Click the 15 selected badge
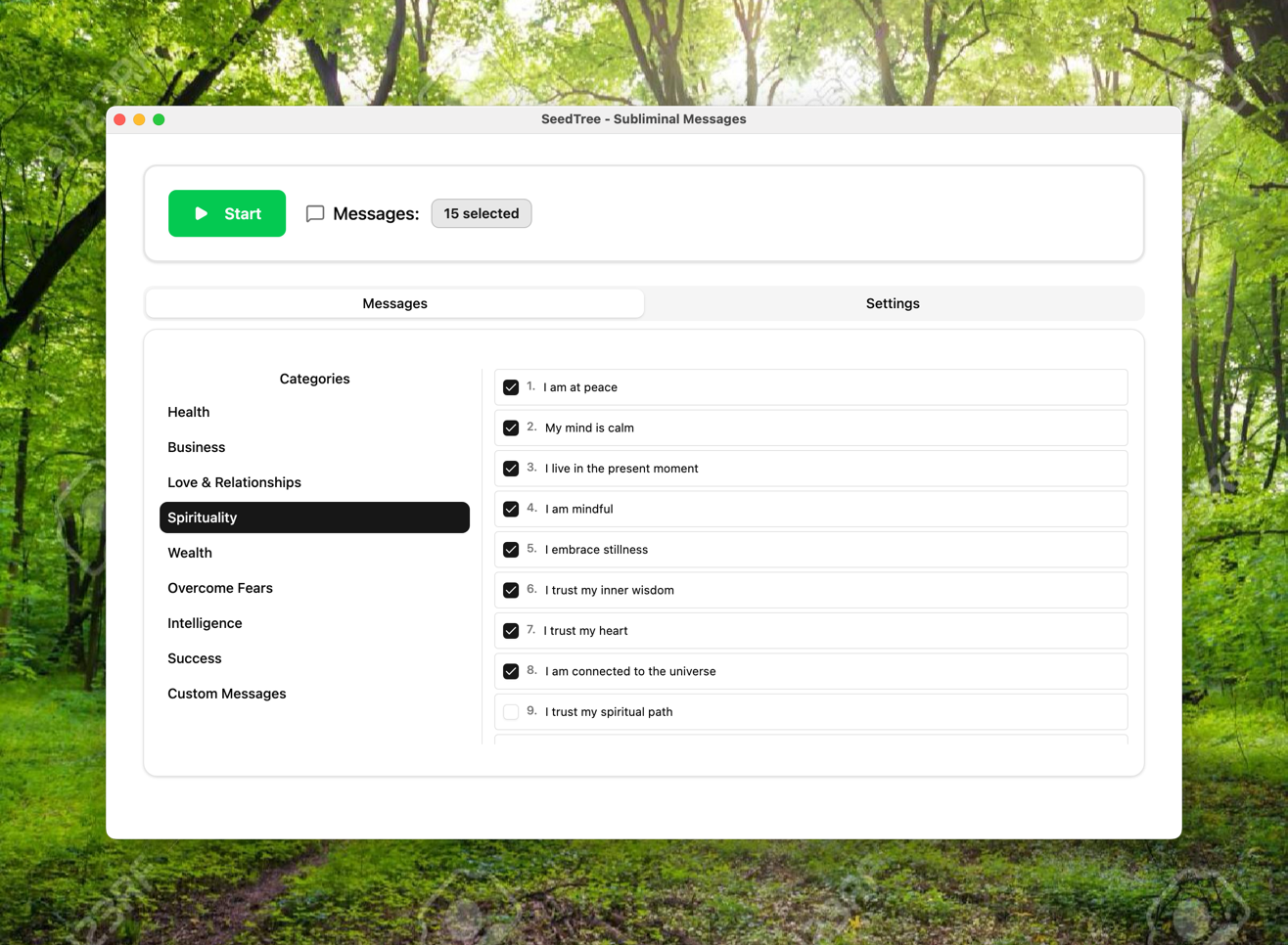 [481, 213]
